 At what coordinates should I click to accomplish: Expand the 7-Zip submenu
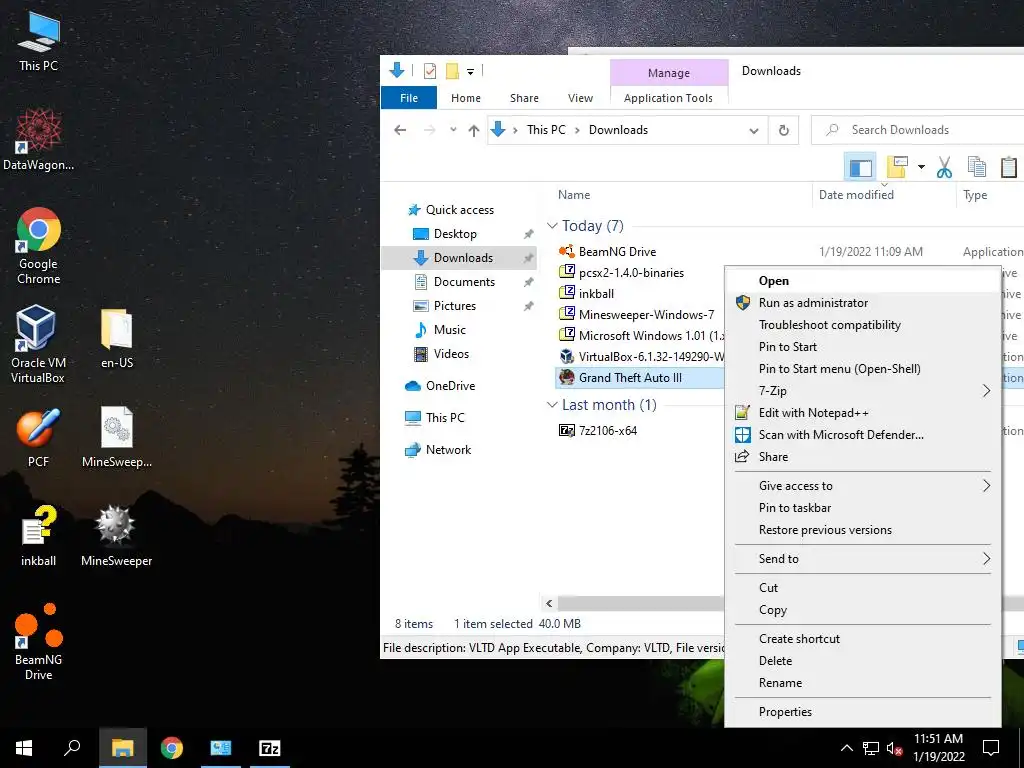pos(862,391)
